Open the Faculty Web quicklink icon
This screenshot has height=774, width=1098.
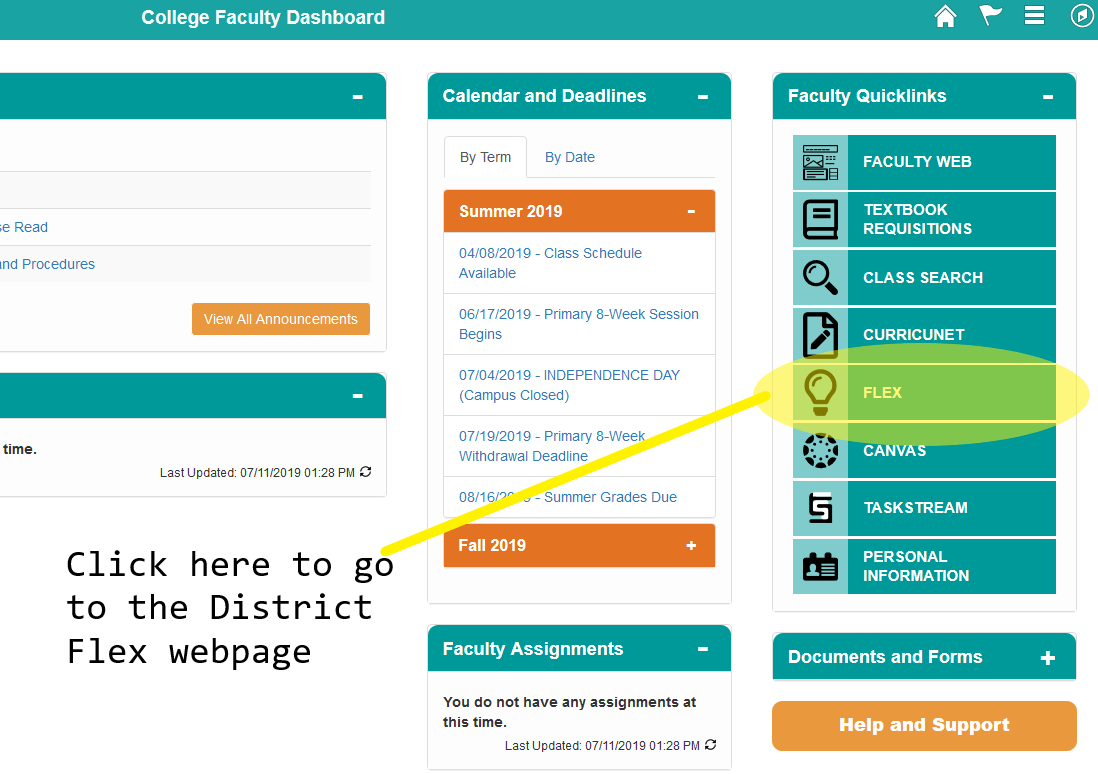(820, 162)
